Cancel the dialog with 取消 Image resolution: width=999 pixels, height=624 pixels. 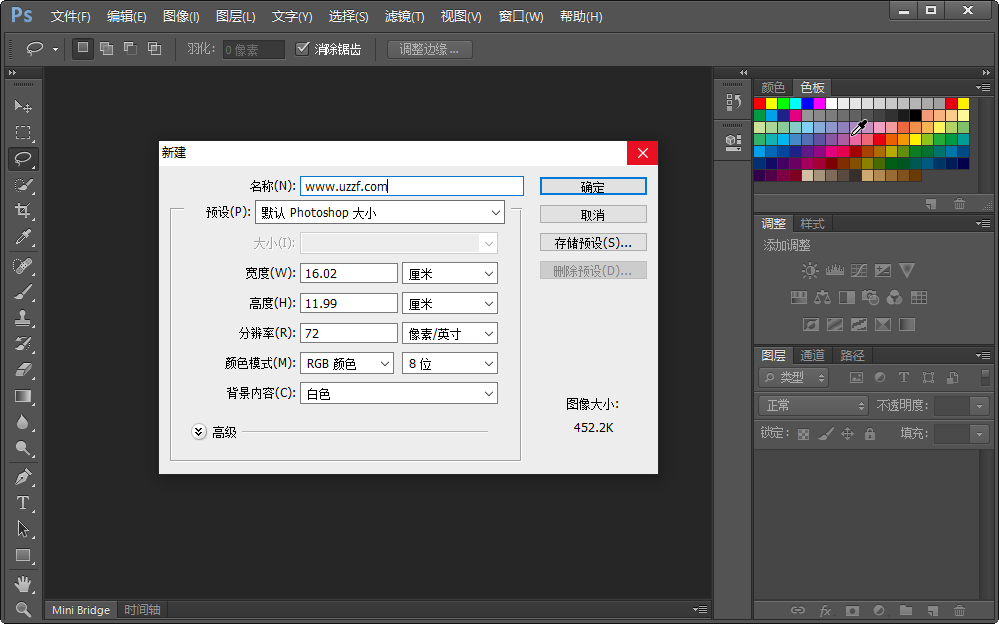tap(593, 214)
